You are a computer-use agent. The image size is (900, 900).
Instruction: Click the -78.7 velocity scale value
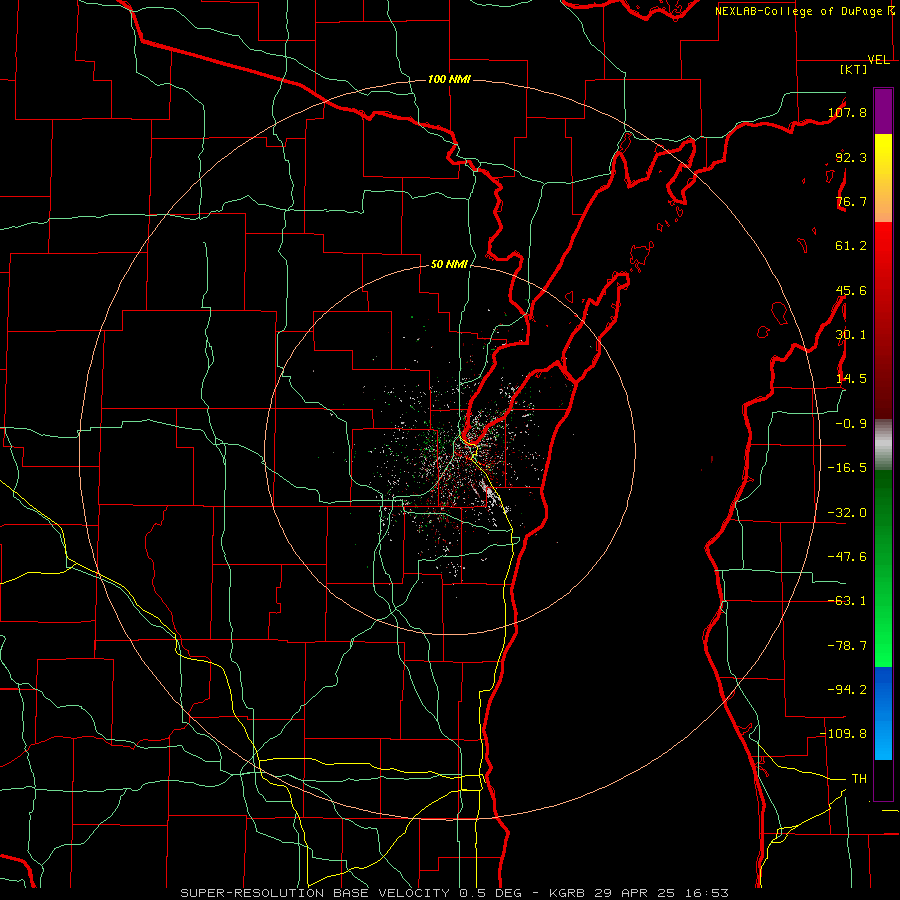[847, 646]
